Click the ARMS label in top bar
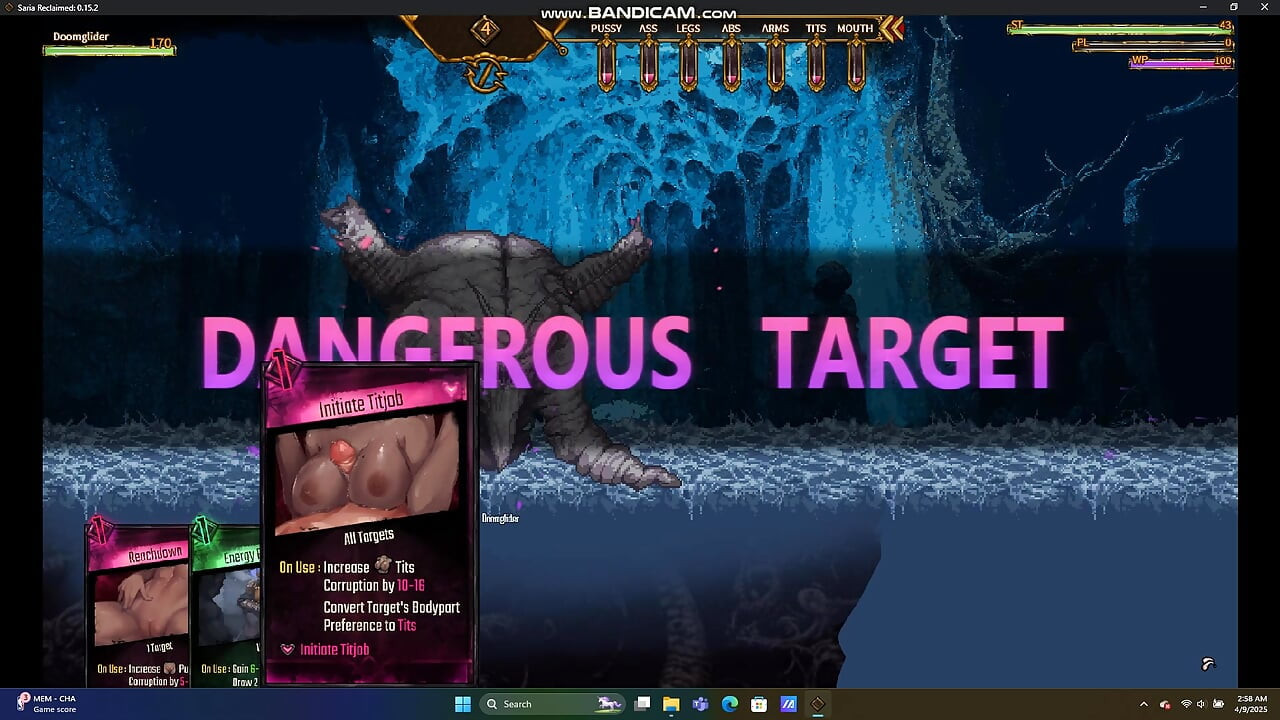Viewport: 1280px width, 720px height. [x=775, y=28]
